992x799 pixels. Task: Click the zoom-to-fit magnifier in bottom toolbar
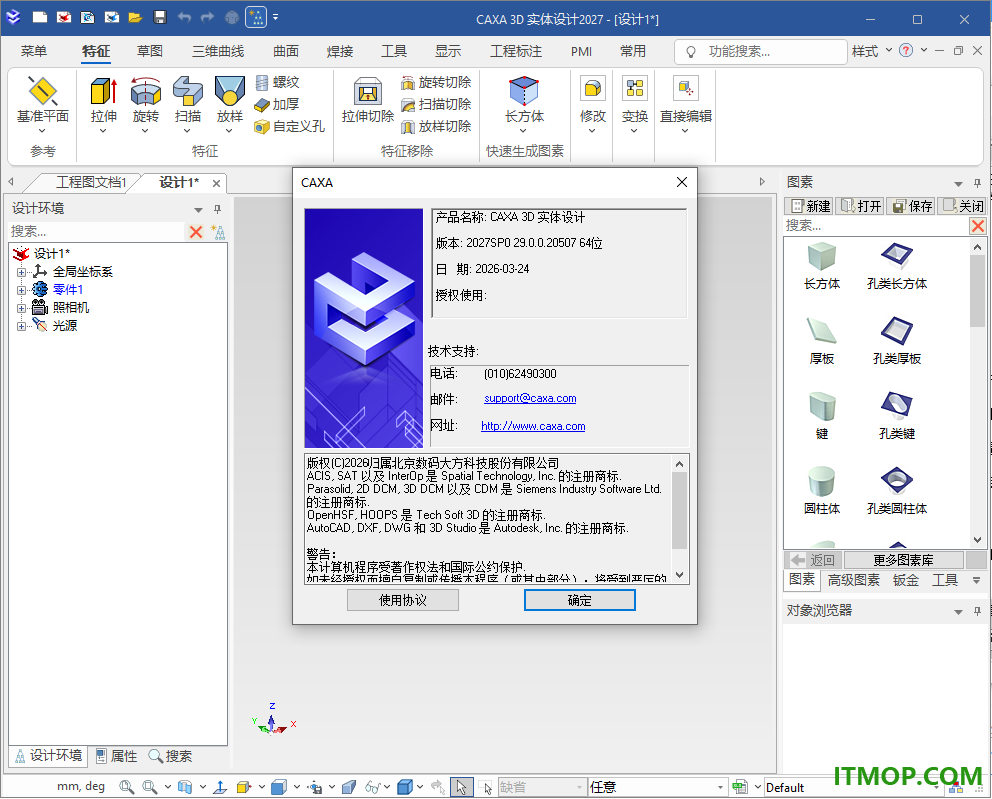[x=126, y=787]
